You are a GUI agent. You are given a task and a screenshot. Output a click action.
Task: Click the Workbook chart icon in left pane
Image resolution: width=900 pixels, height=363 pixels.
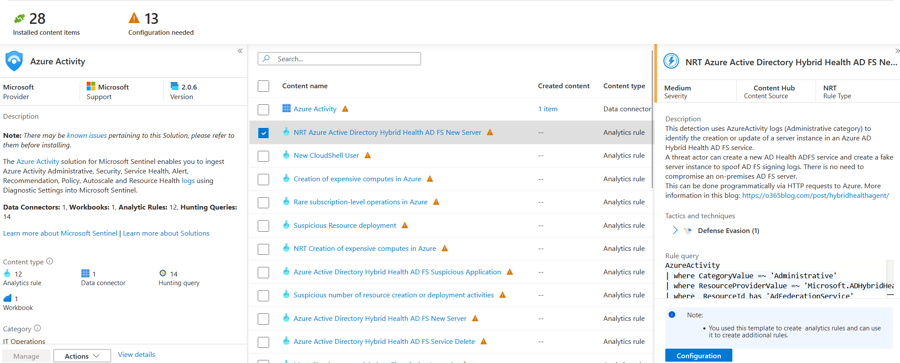point(8,298)
